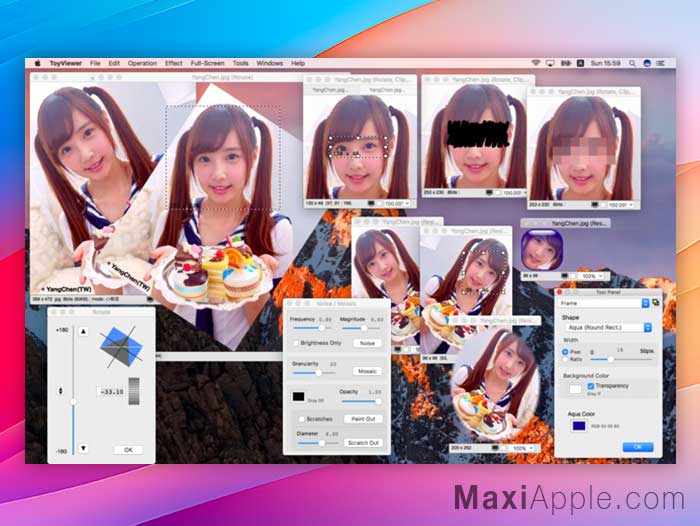Open the Edit menu
The image size is (700, 526).
(114, 63)
